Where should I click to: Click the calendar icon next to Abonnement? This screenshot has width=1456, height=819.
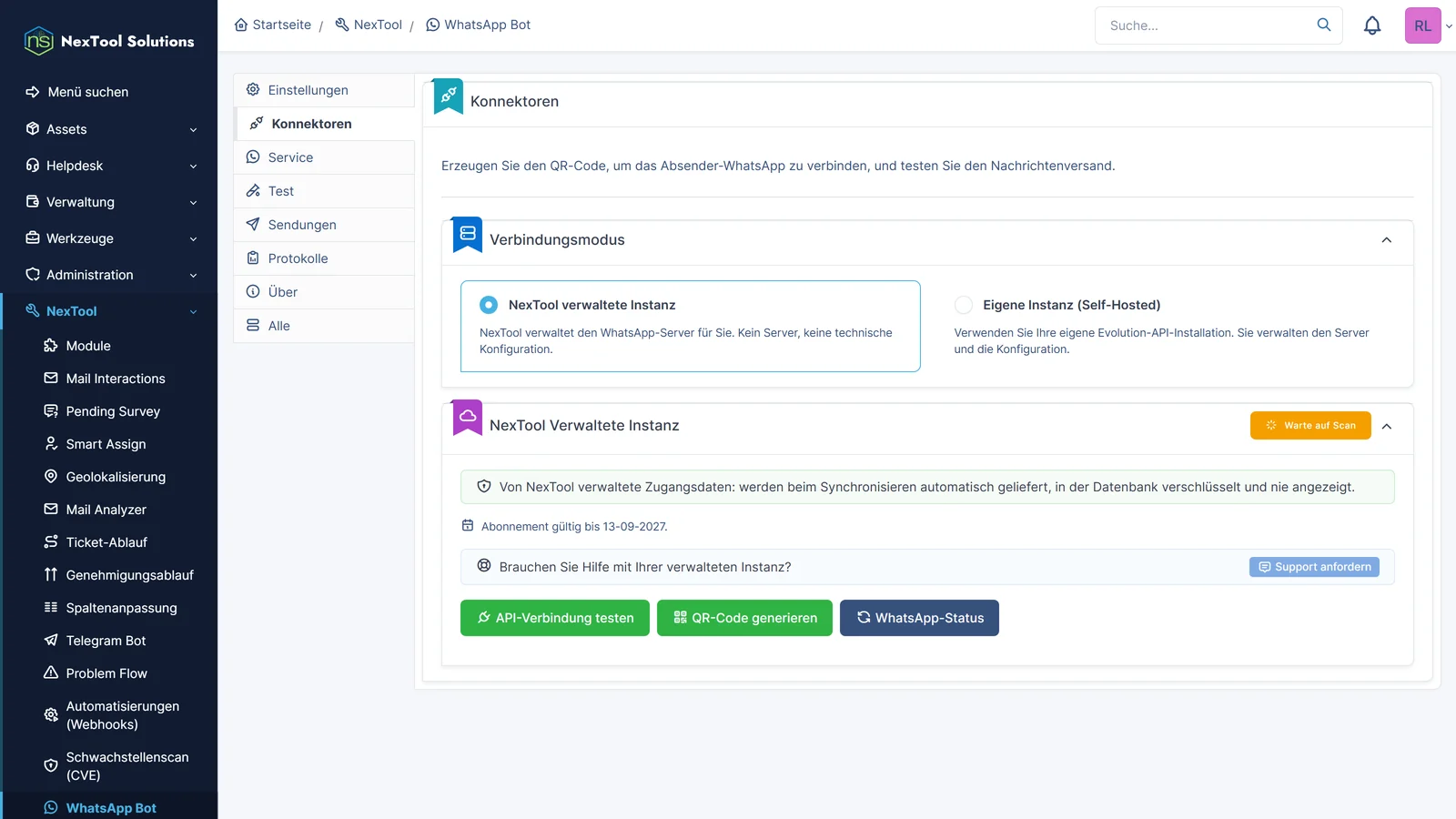tap(468, 526)
